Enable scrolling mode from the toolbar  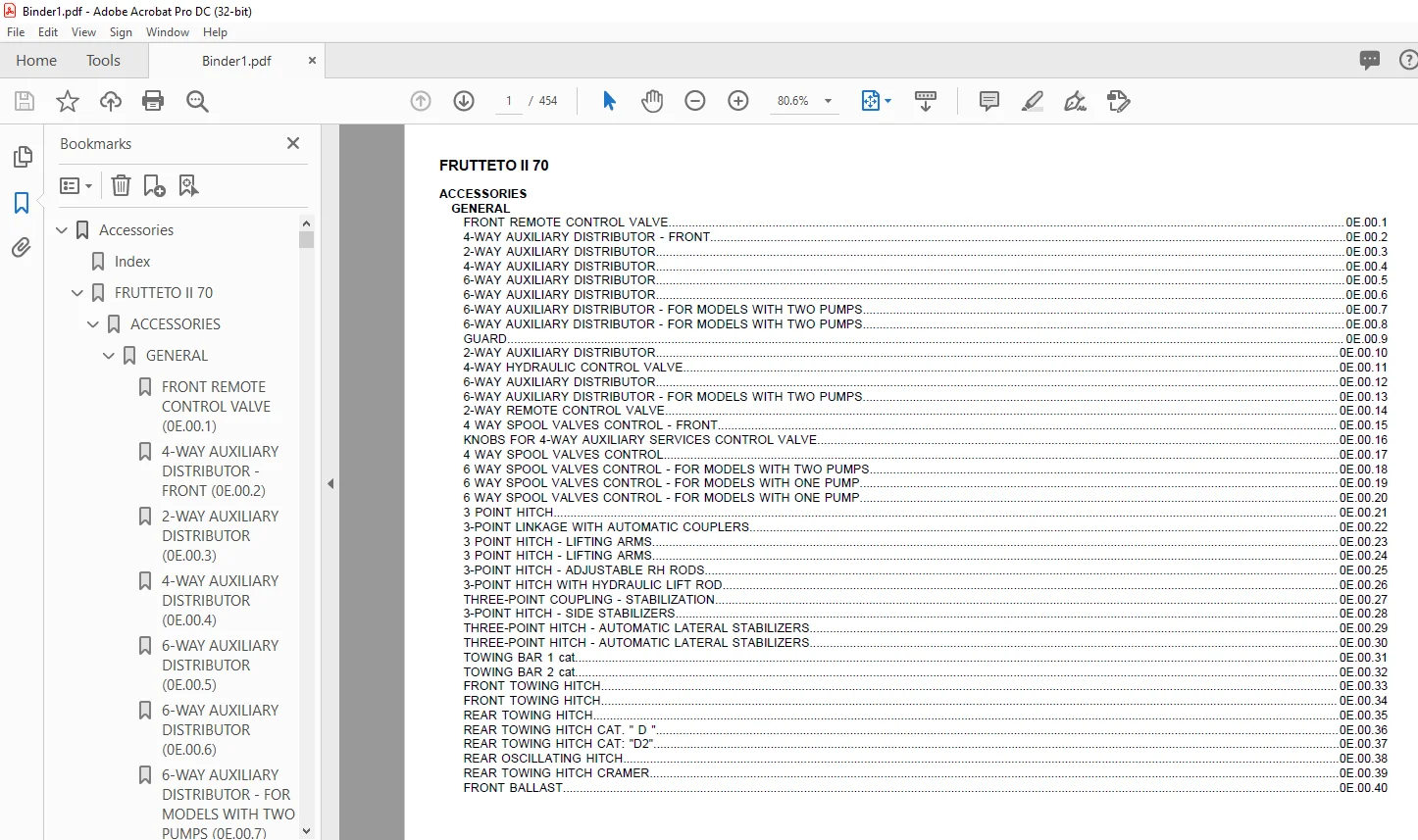[x=925, y=101]
